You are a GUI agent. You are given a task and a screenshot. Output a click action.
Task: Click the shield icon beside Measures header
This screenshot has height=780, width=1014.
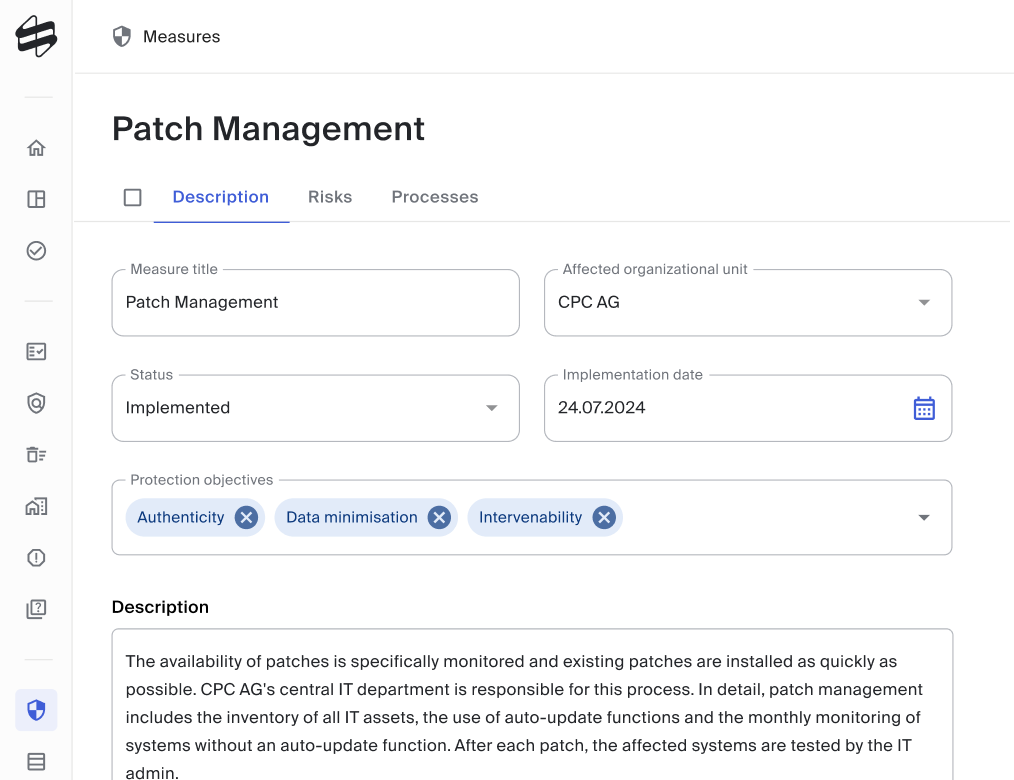[x=122, y=37]
